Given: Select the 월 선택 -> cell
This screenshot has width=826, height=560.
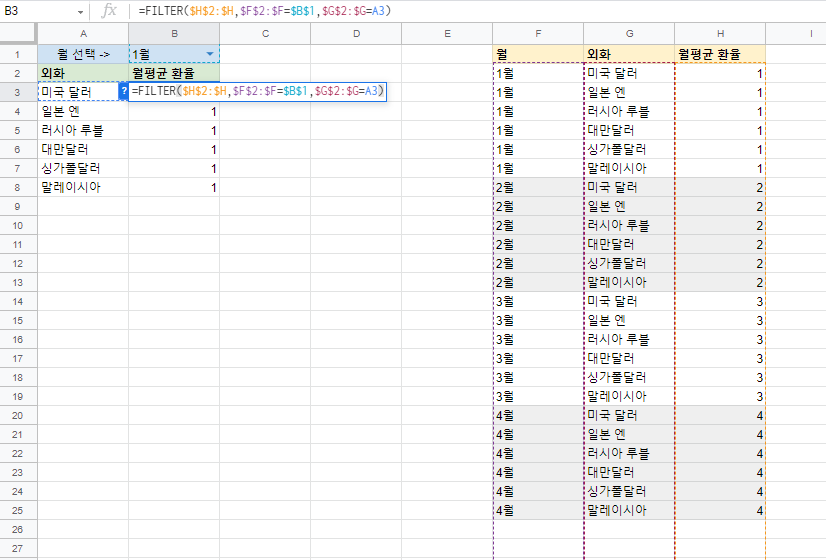Looking at the screenshot, I should point(83,54).
